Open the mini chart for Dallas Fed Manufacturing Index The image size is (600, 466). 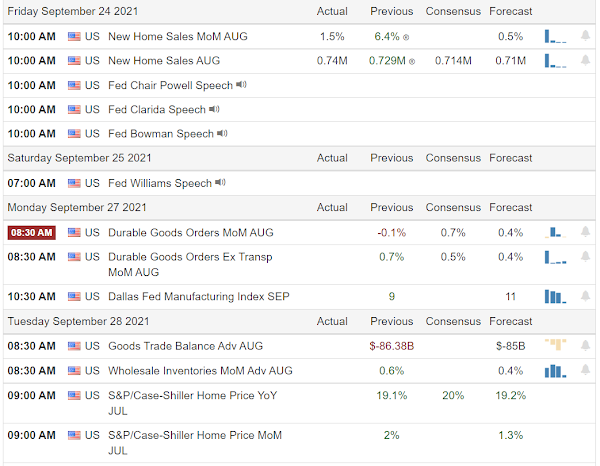pos(555,296)
